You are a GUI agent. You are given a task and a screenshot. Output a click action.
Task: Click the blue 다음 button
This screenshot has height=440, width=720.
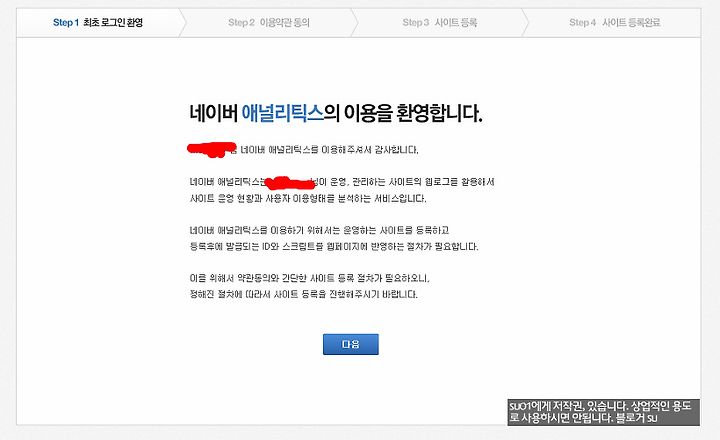point(351,344)
